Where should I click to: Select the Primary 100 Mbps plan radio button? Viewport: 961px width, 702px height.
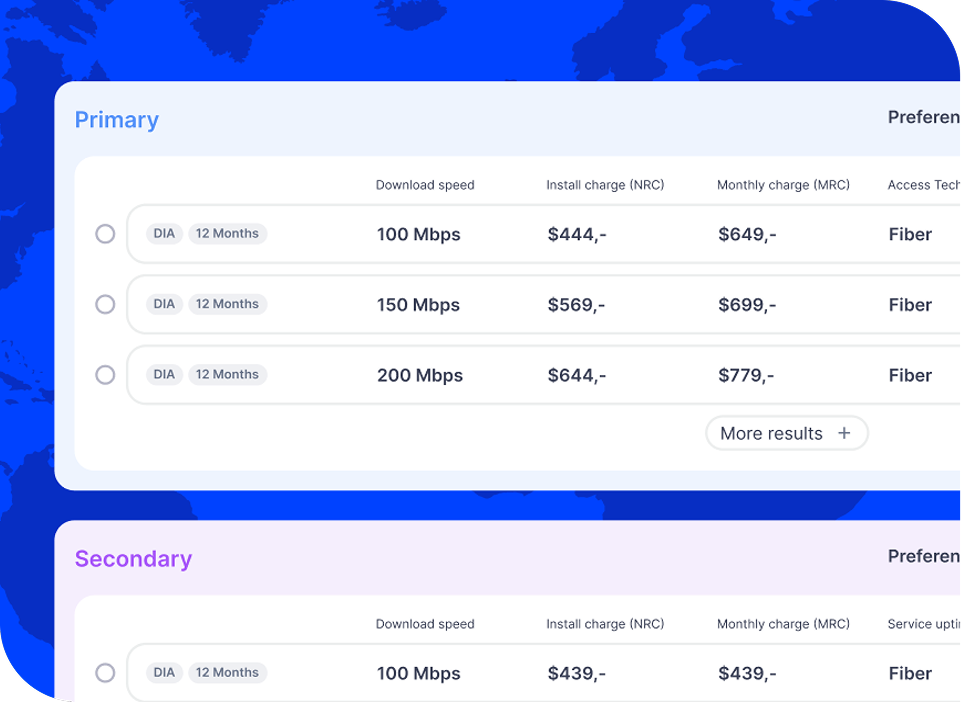pos(105,234)
